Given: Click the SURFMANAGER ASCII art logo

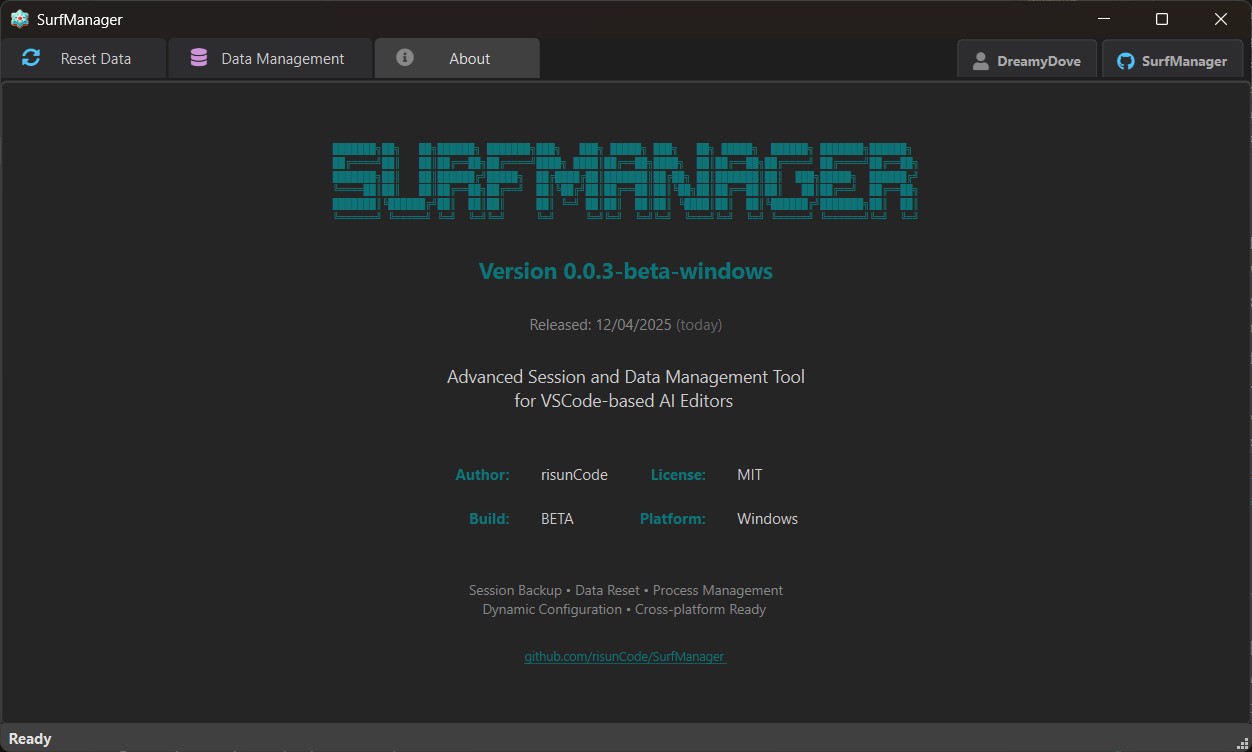Looking at the screenshot, I should (625, 180).
